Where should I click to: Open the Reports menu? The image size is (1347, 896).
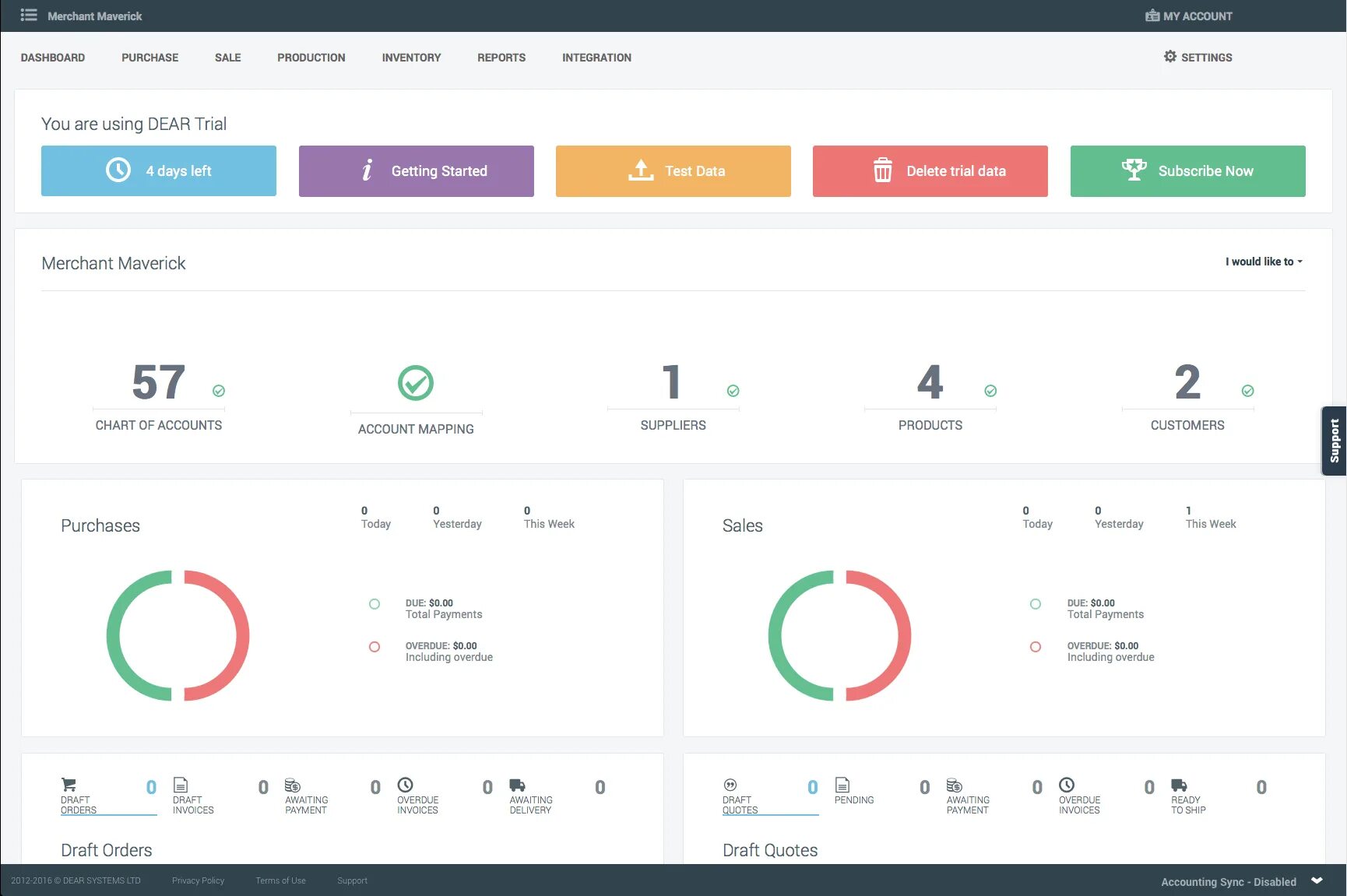coord(501,58)
